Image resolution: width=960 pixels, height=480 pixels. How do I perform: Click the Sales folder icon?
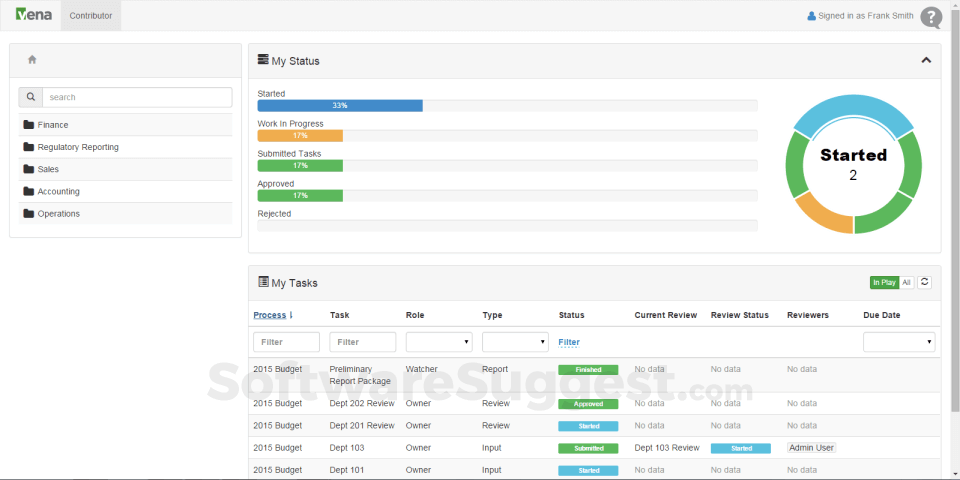28,169
